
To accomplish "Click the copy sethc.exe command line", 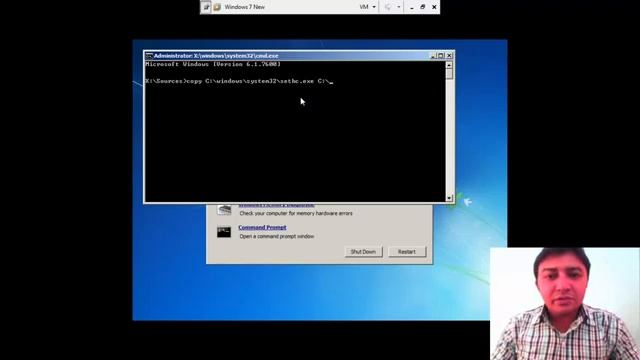I will click(x=239, y=81).
